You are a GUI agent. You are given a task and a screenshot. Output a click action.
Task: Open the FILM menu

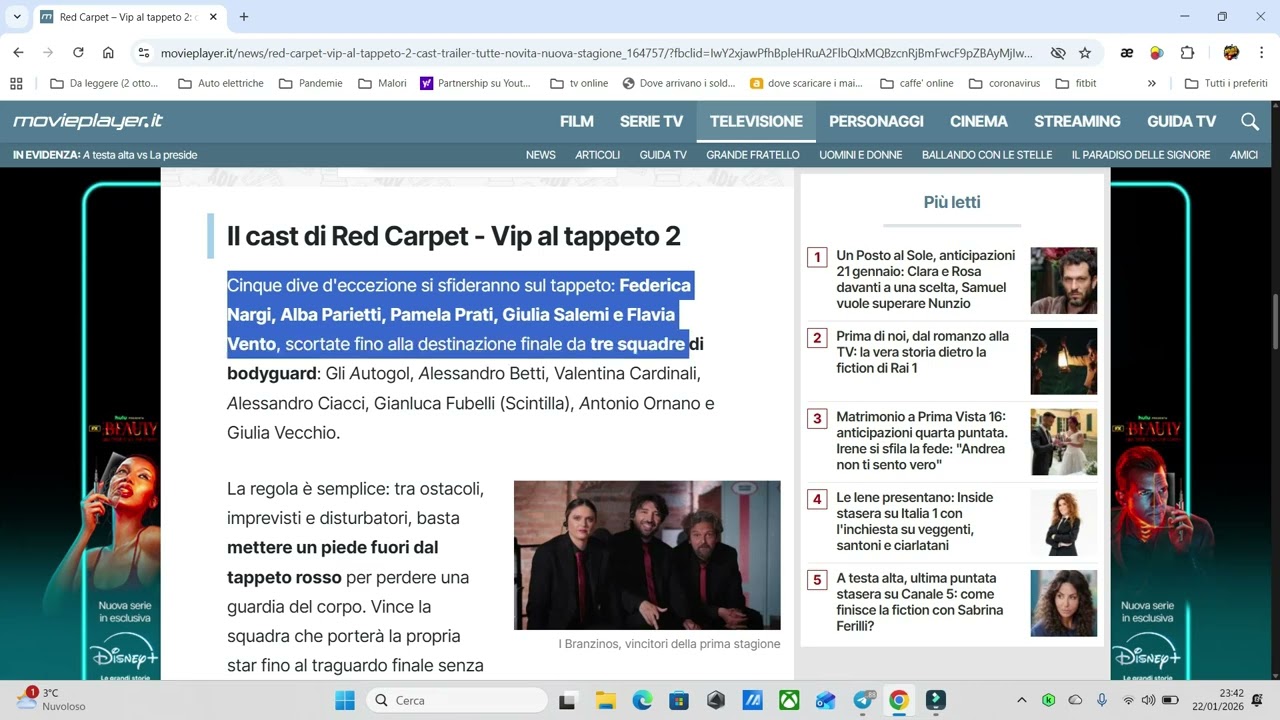click(577, 121)
